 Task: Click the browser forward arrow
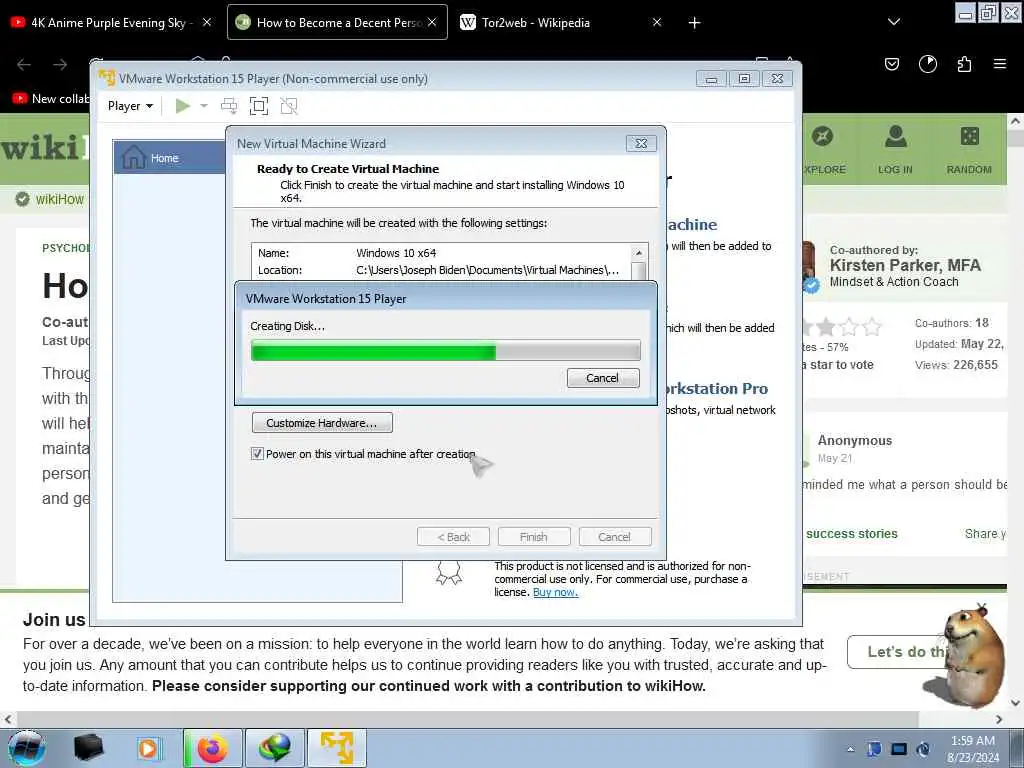pos(60,64)
